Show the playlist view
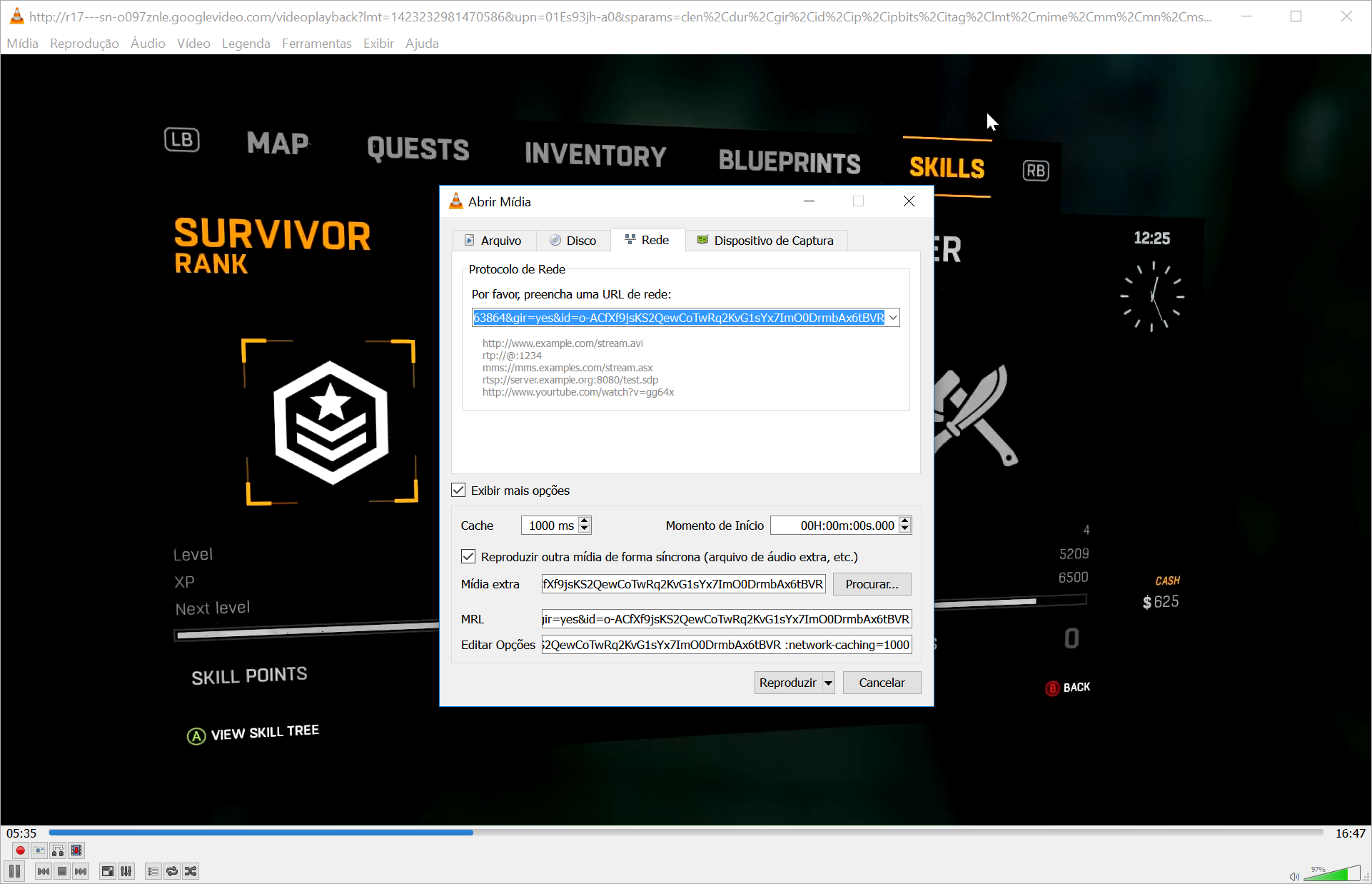The width and height of the screenshot is (1372, 884). pos(153,871)
